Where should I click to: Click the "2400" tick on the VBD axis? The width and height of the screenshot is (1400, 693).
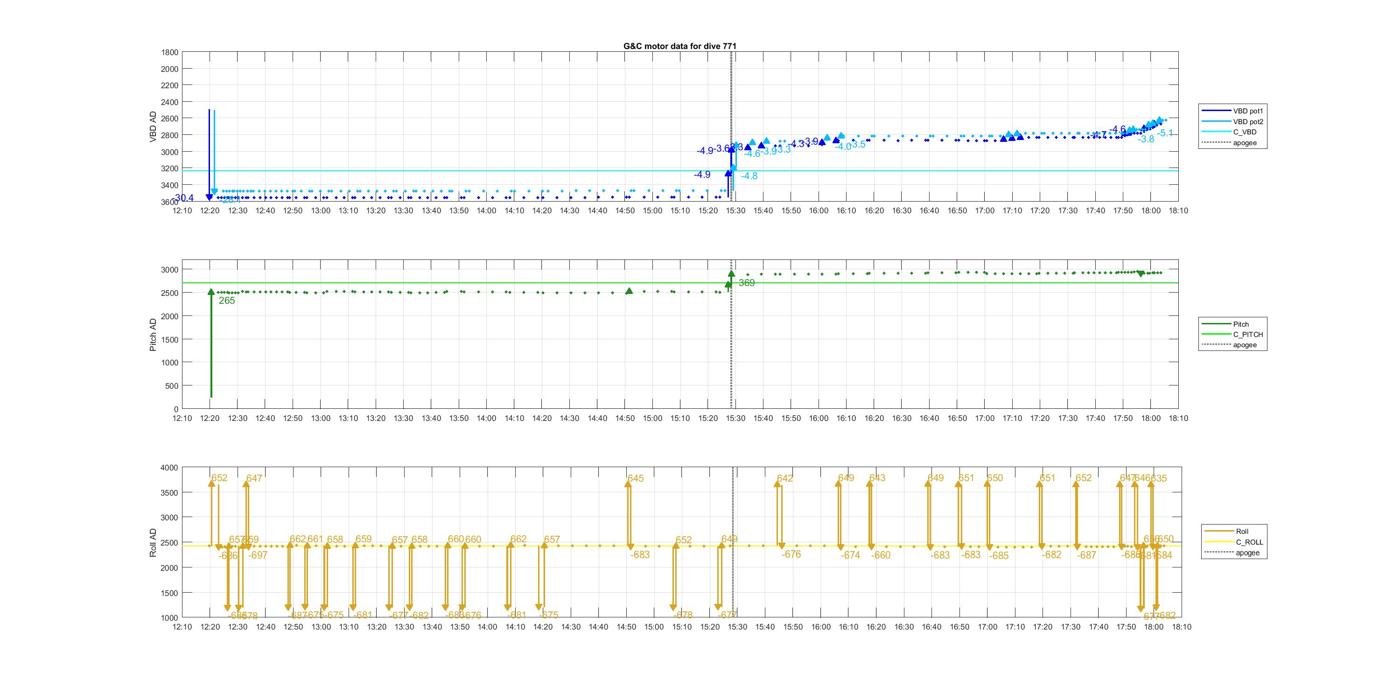pos(170,102)
